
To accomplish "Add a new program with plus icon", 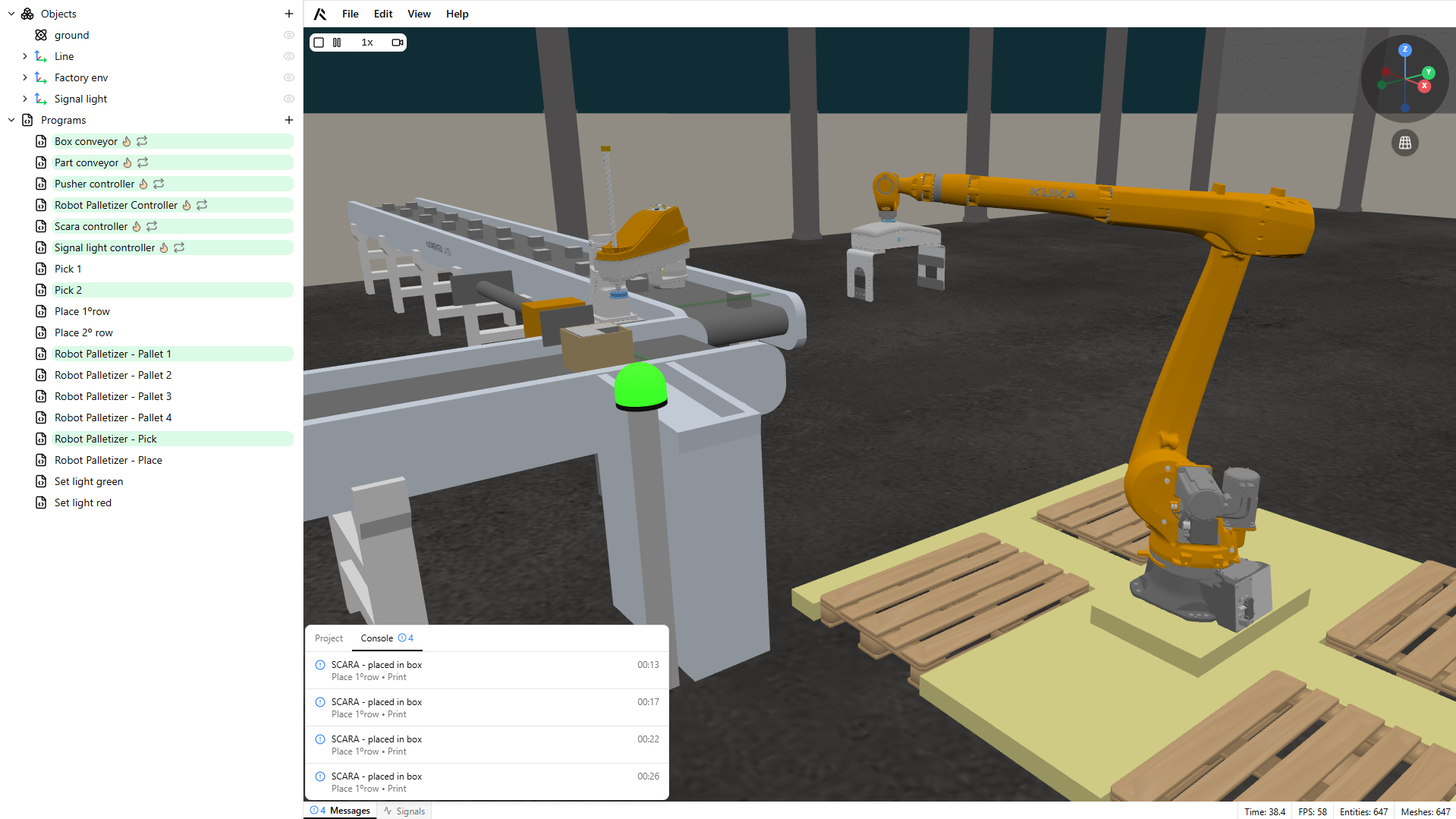I will point(288,120).
